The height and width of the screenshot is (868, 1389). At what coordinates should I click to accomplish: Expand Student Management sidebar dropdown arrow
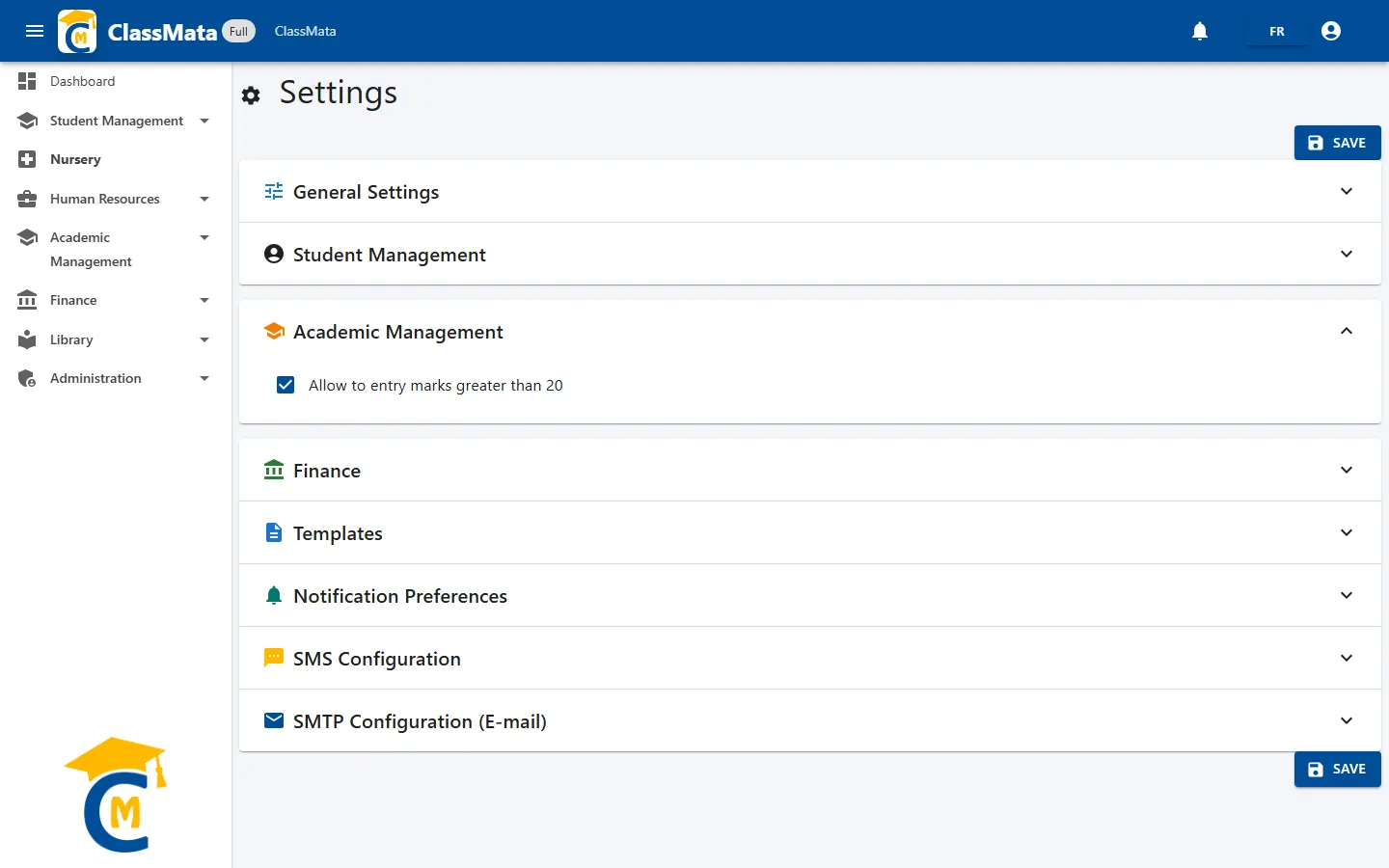pyautogui.click(x=204, y=121)
